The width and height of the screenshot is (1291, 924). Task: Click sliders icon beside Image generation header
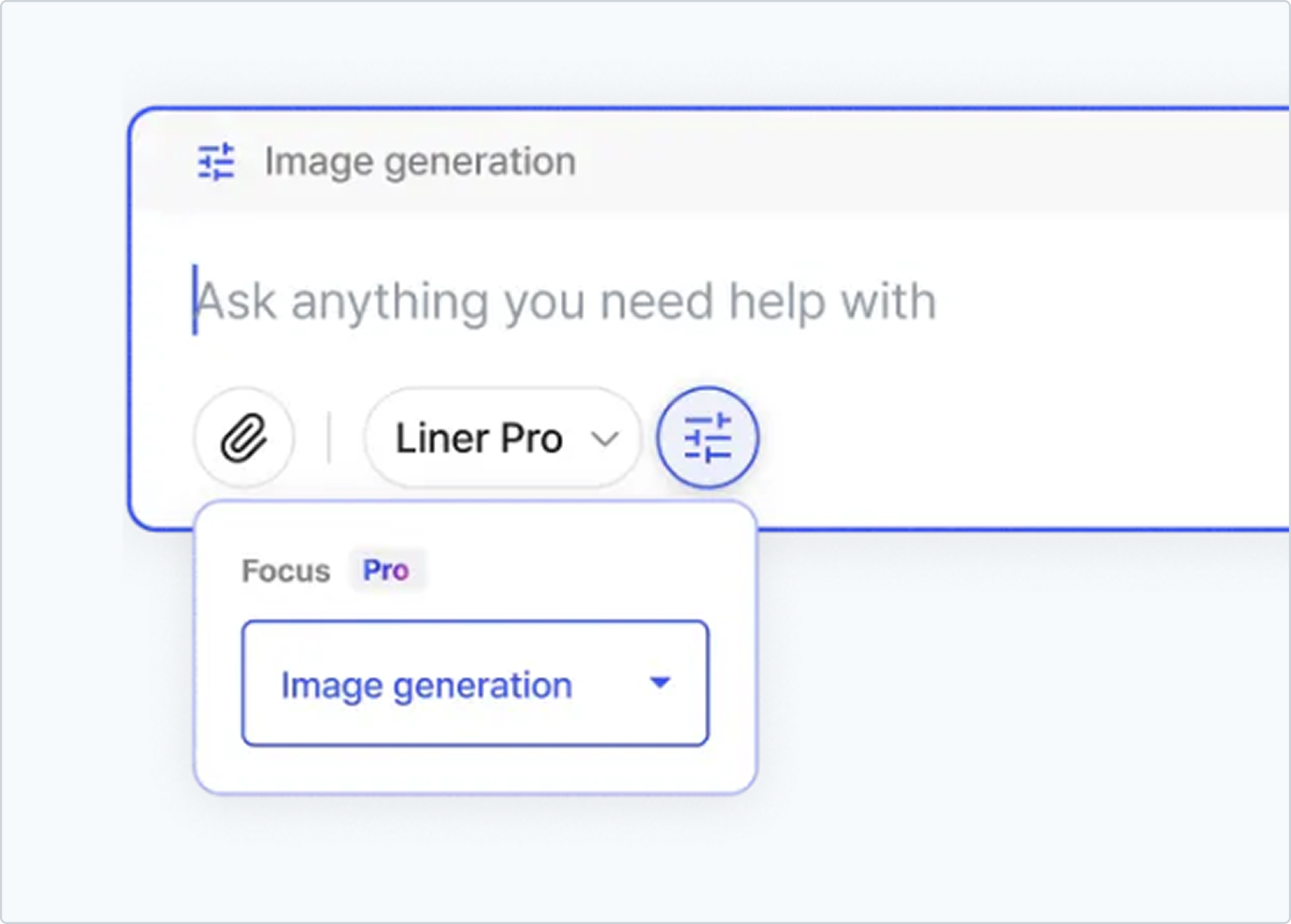[x=216, y=161]
